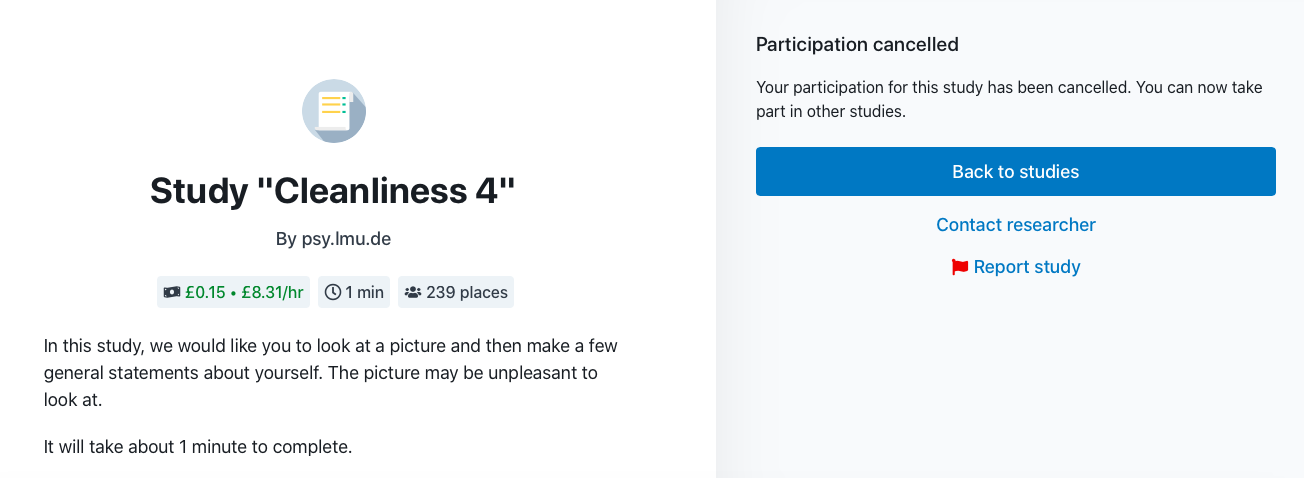Image resolution: width=1304 pixels, height=478 pixels.
Task: Click the study description paragraph
Action: tap(331, 373)
